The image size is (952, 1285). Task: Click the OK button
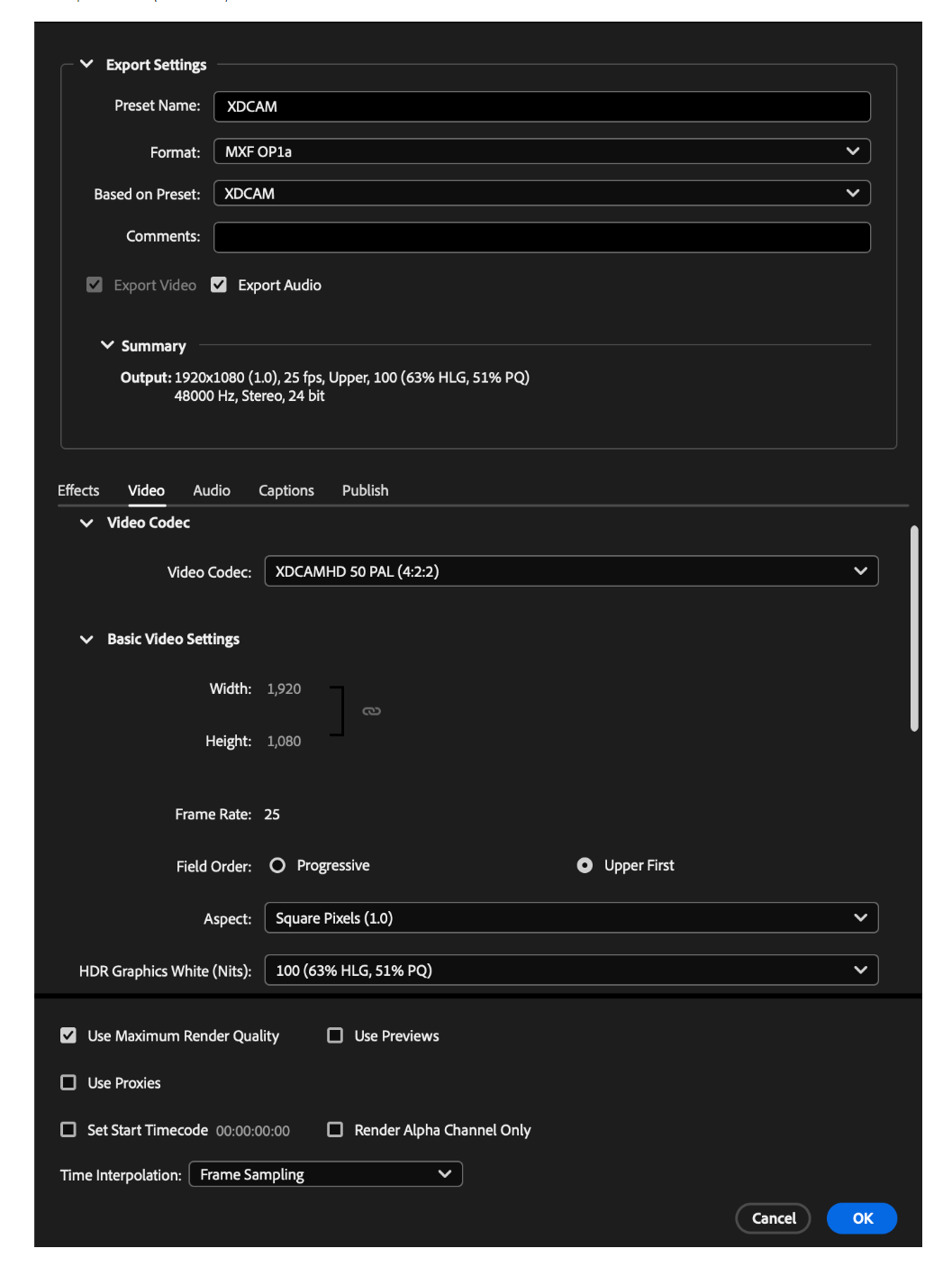862,1218
